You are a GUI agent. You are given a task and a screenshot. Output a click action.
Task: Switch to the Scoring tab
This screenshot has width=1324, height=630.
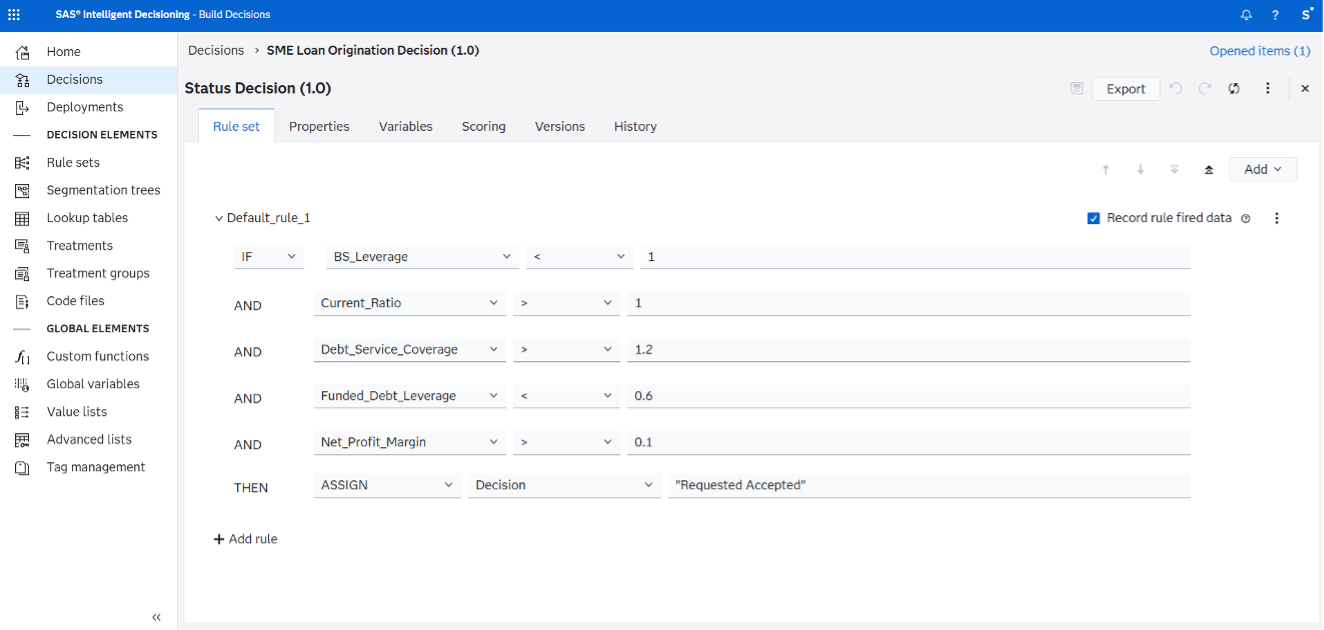tap(484, 126)
